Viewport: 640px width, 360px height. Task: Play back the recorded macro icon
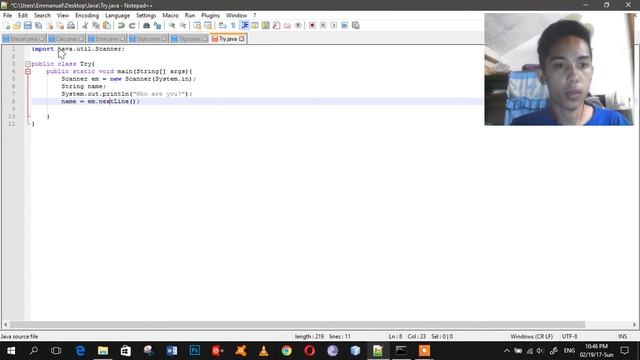pyautogui.click(x=333, y=25)
